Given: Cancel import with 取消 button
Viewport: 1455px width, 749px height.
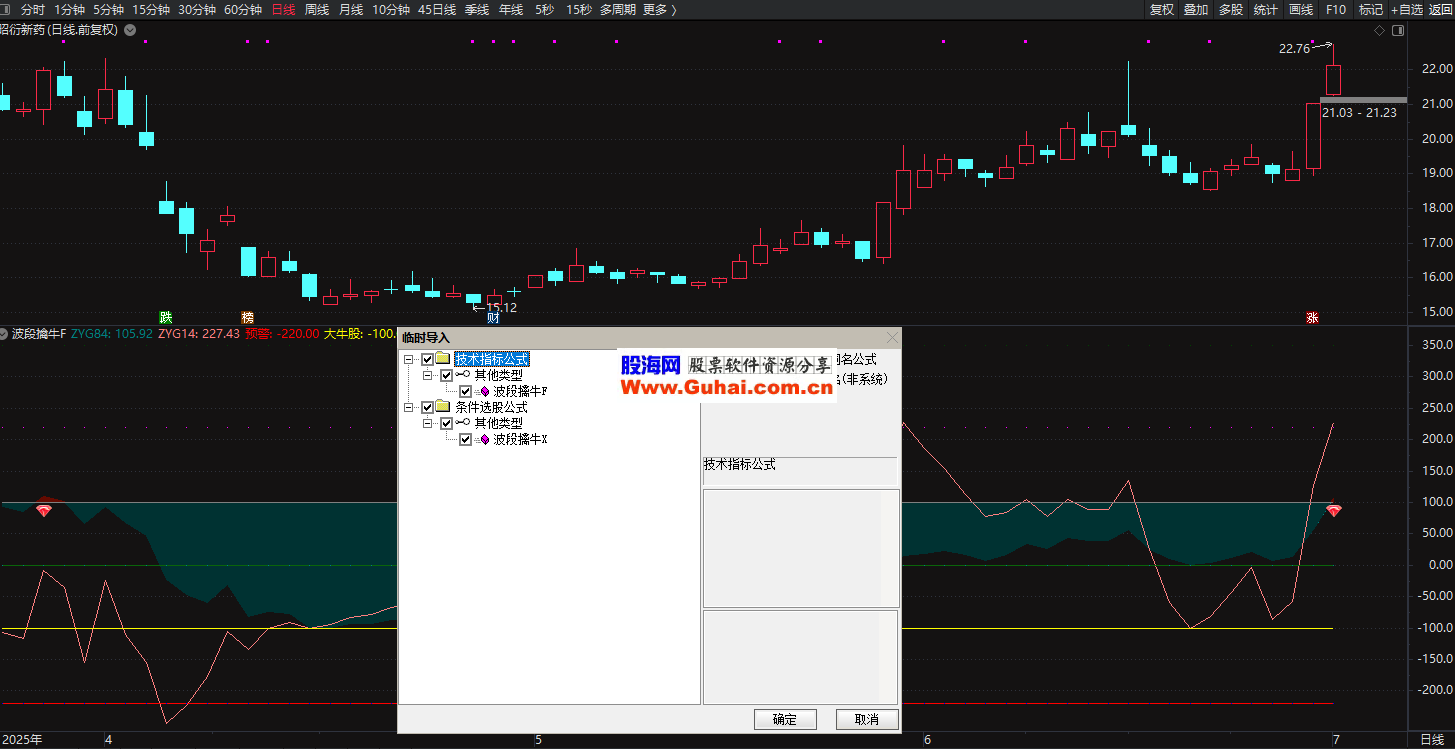Looking at the screenshot, I should (866, 719).
